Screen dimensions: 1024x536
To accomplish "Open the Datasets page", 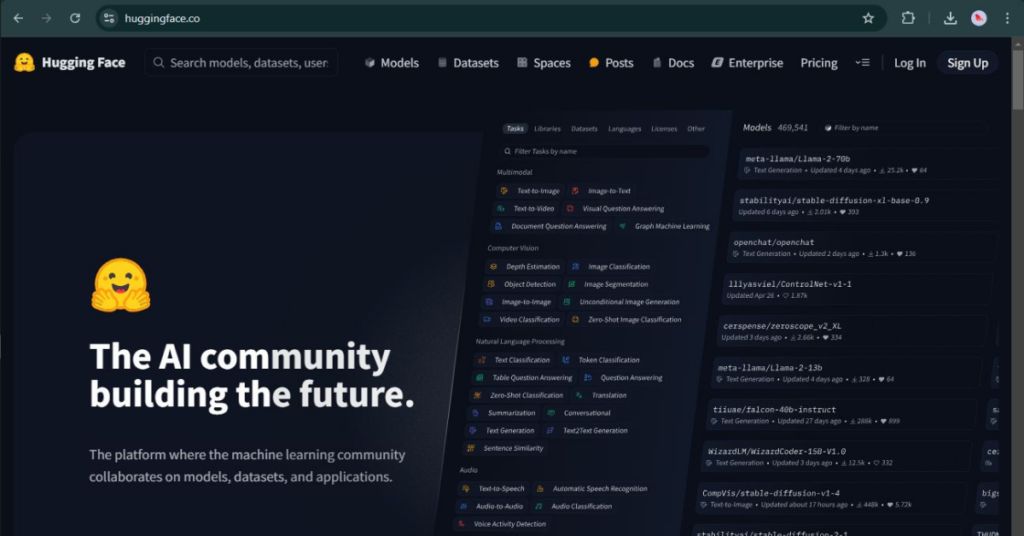I will 468,63.
